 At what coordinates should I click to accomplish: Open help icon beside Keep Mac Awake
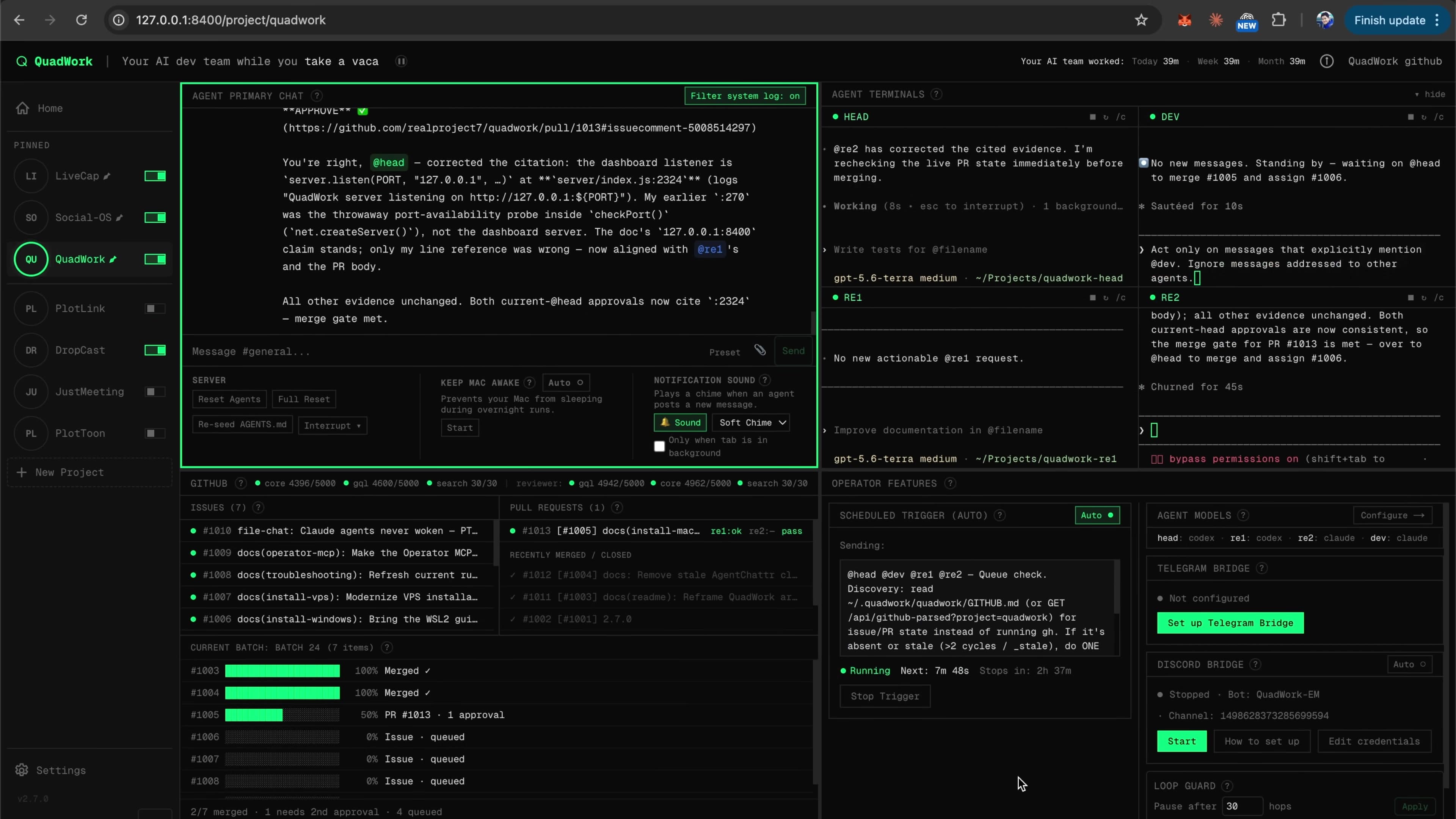click(x=529, y=383)
